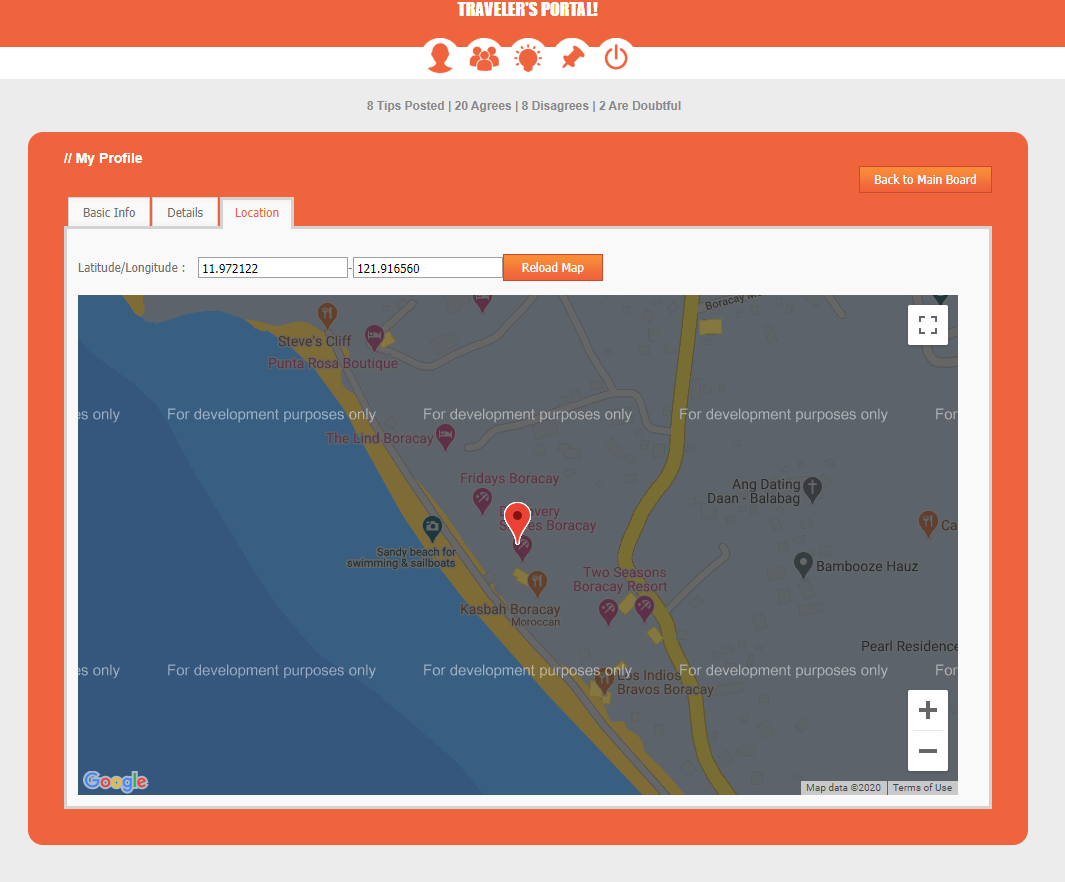Select the Location tab
Image resolution: width=1065 pixels, height=882 pixels.
tap(257, 213)
